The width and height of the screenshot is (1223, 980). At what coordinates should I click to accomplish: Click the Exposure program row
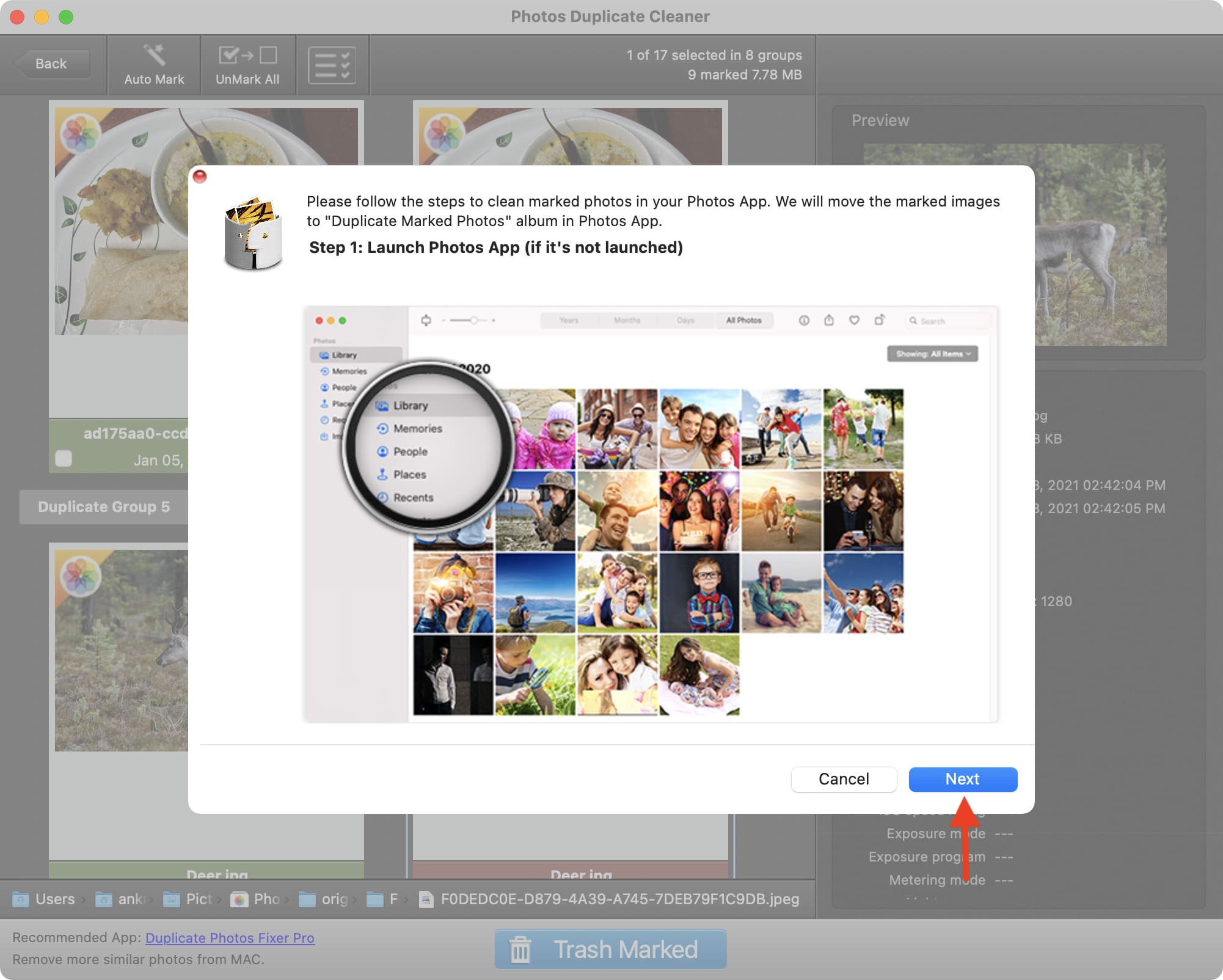tap(941, 857)
